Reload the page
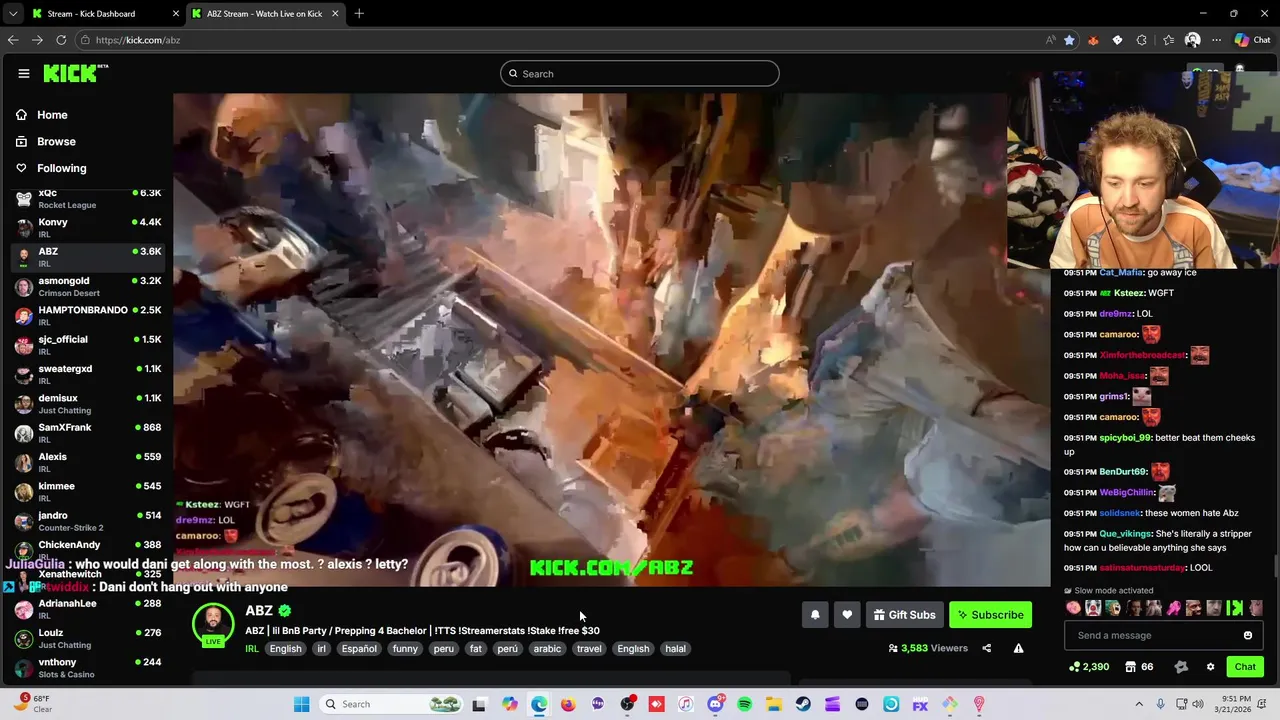 pos(61,40)
